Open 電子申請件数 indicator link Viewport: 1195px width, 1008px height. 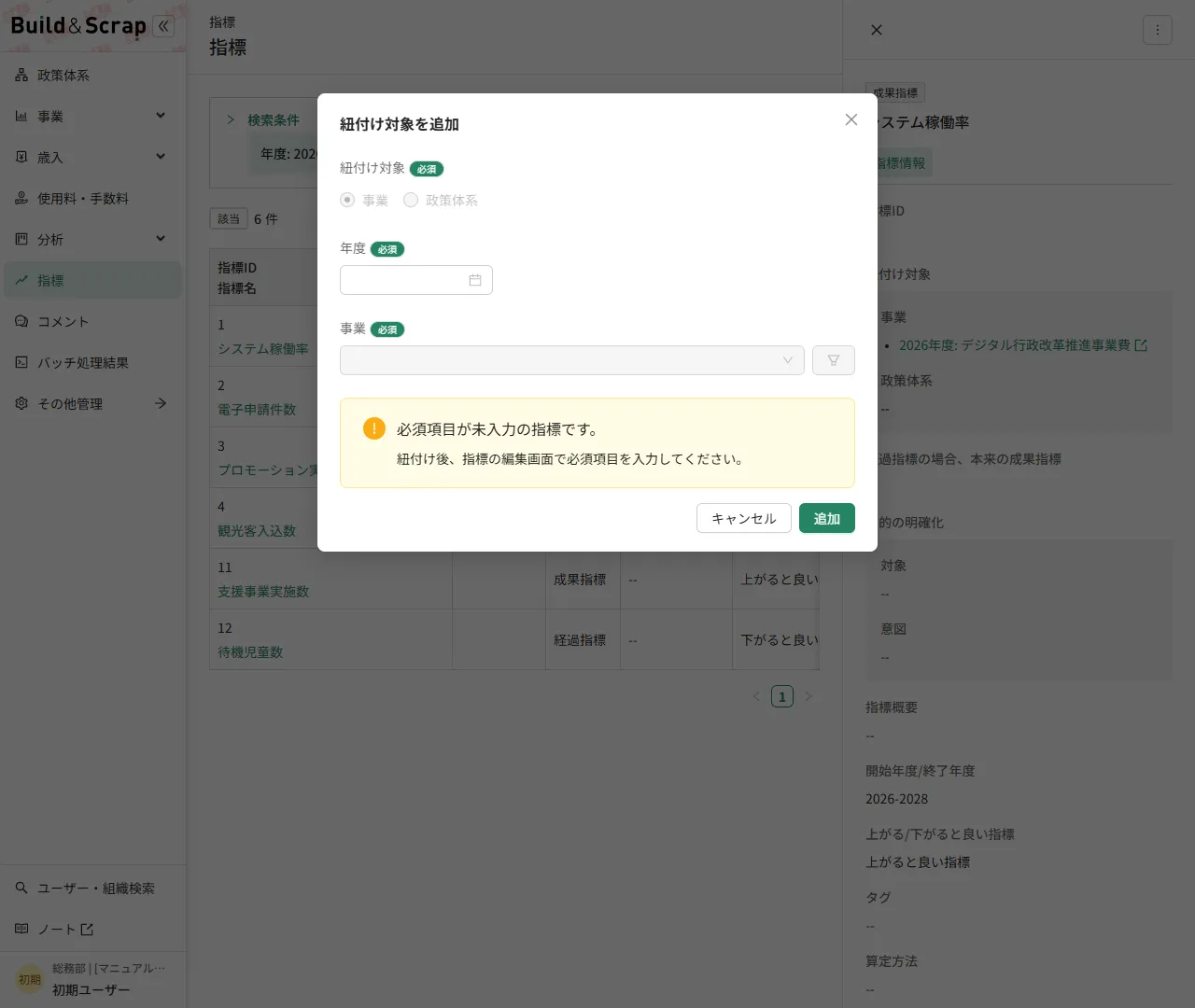(x=257, y=410)
